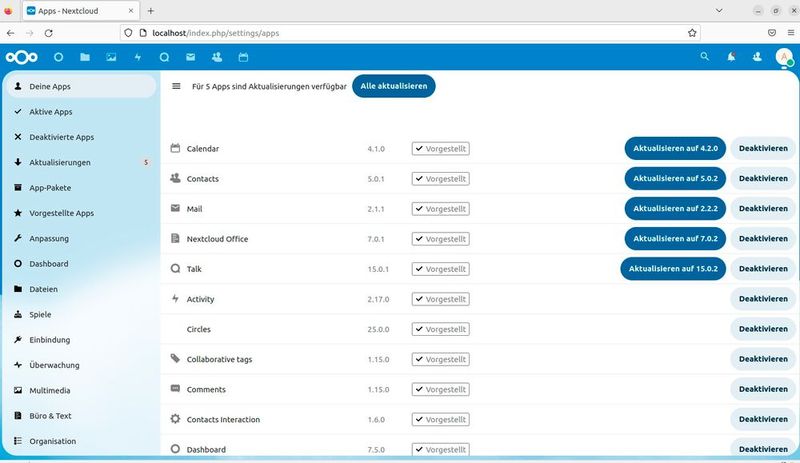Viewport: 800px width, 463px height.
Task: Open the Firefox application menu
Action: coord(790,33)
